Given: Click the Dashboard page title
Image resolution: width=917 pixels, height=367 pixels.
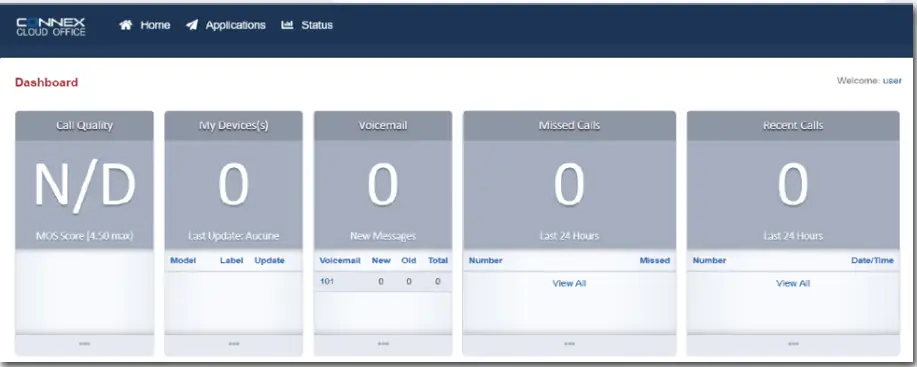Looking at the screenshot, I should (46, 82).
